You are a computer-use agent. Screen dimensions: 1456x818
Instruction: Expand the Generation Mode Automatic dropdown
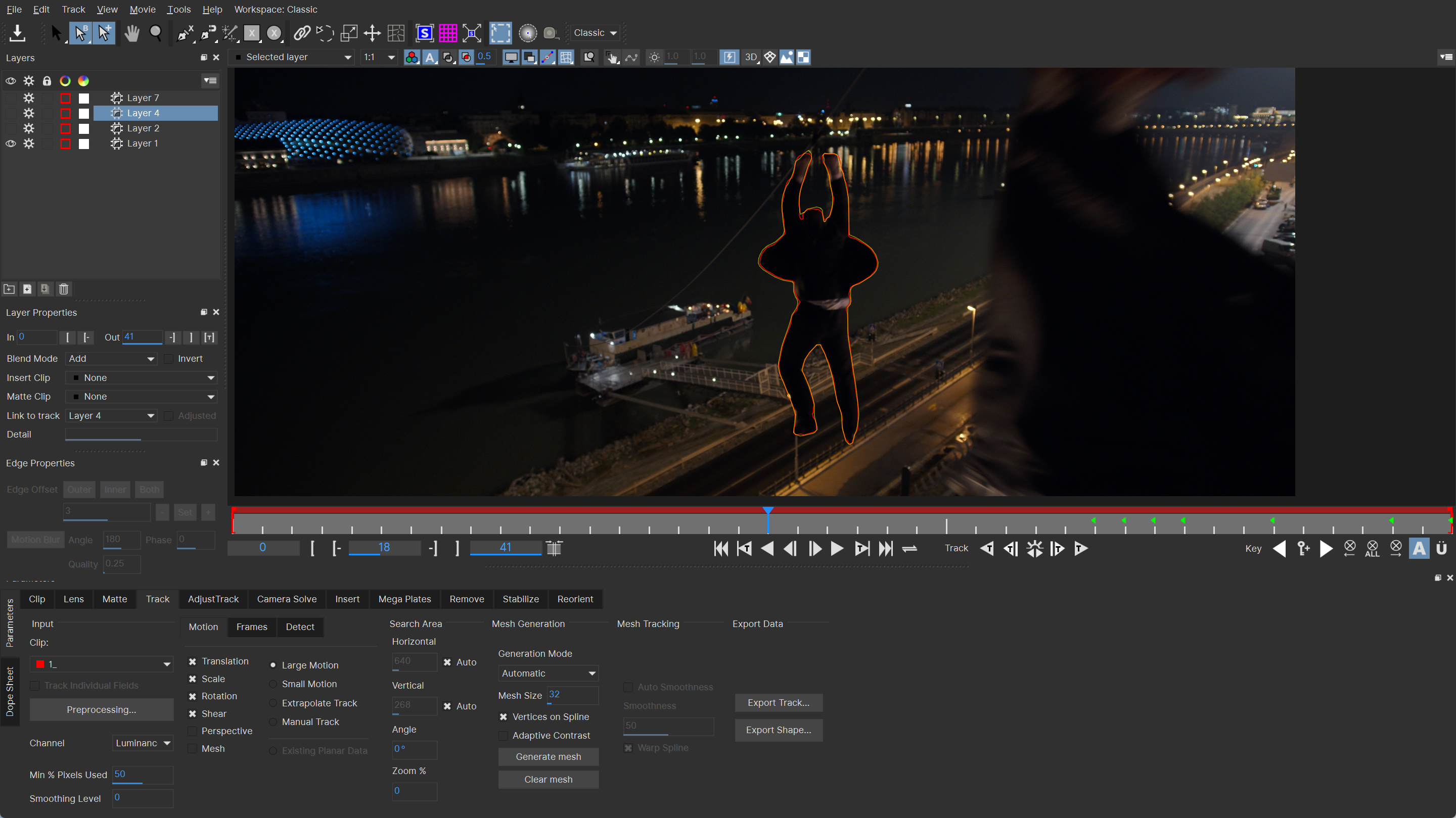coord(548,673)
